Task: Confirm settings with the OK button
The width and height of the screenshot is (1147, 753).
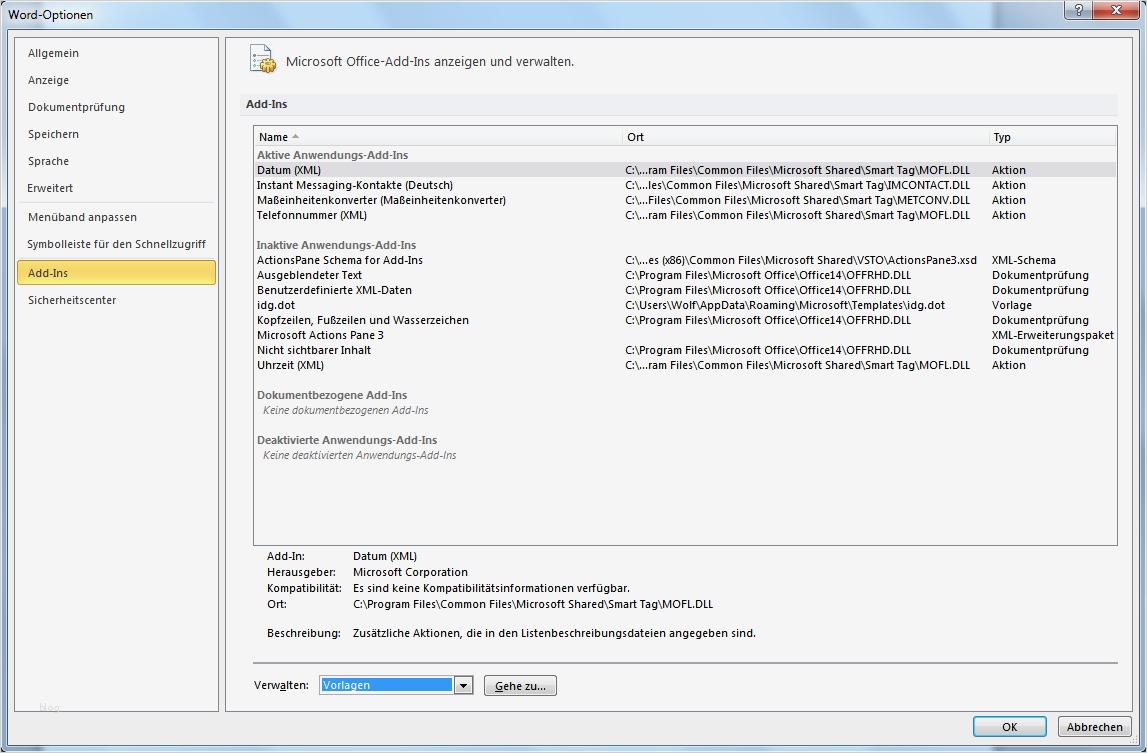Action: [1009, 726]
